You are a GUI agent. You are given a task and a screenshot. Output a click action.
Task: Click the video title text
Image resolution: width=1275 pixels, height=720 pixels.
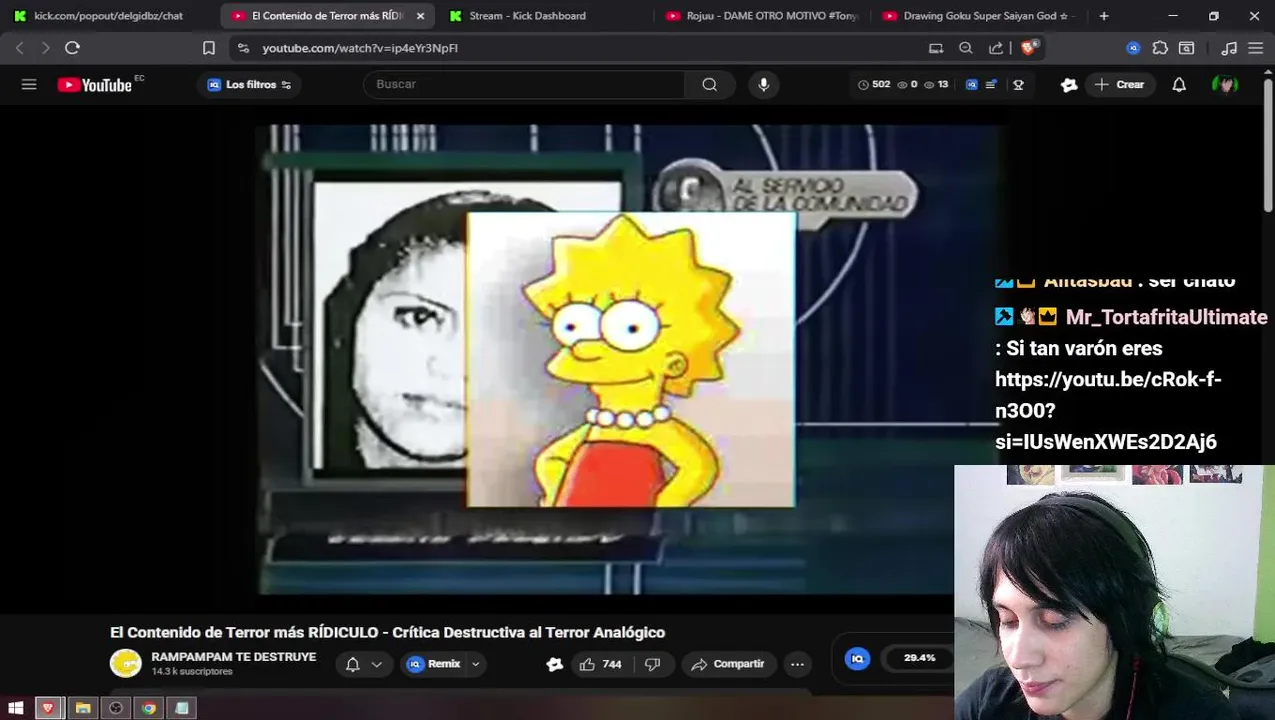[x=388, y=632]
